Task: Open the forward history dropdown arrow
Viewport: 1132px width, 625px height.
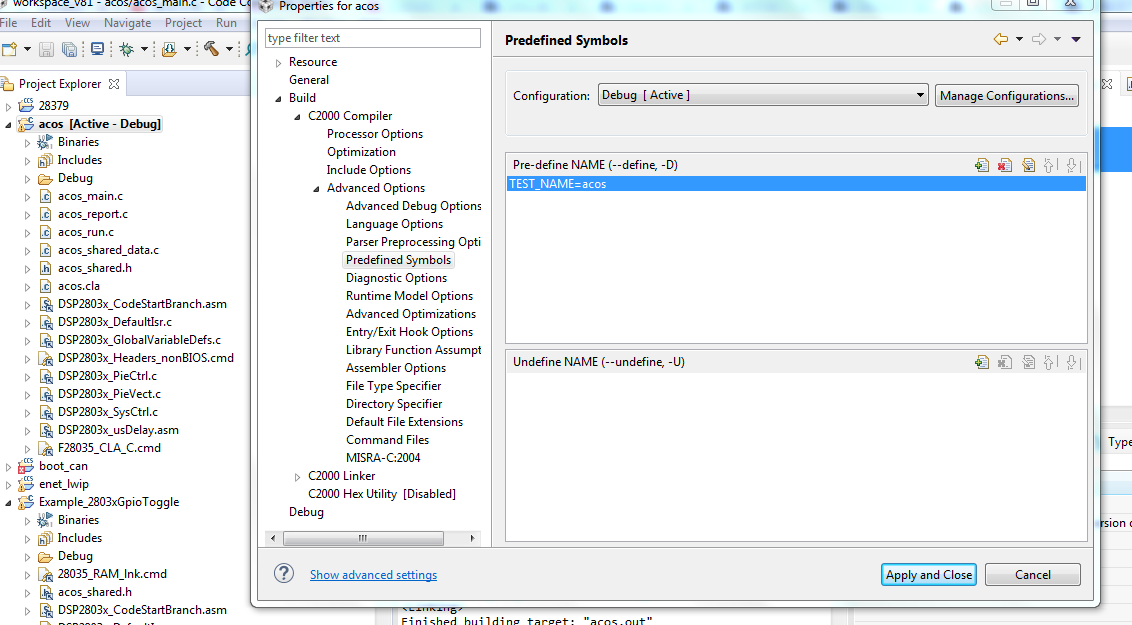Action: click(x=1057, y=39)
